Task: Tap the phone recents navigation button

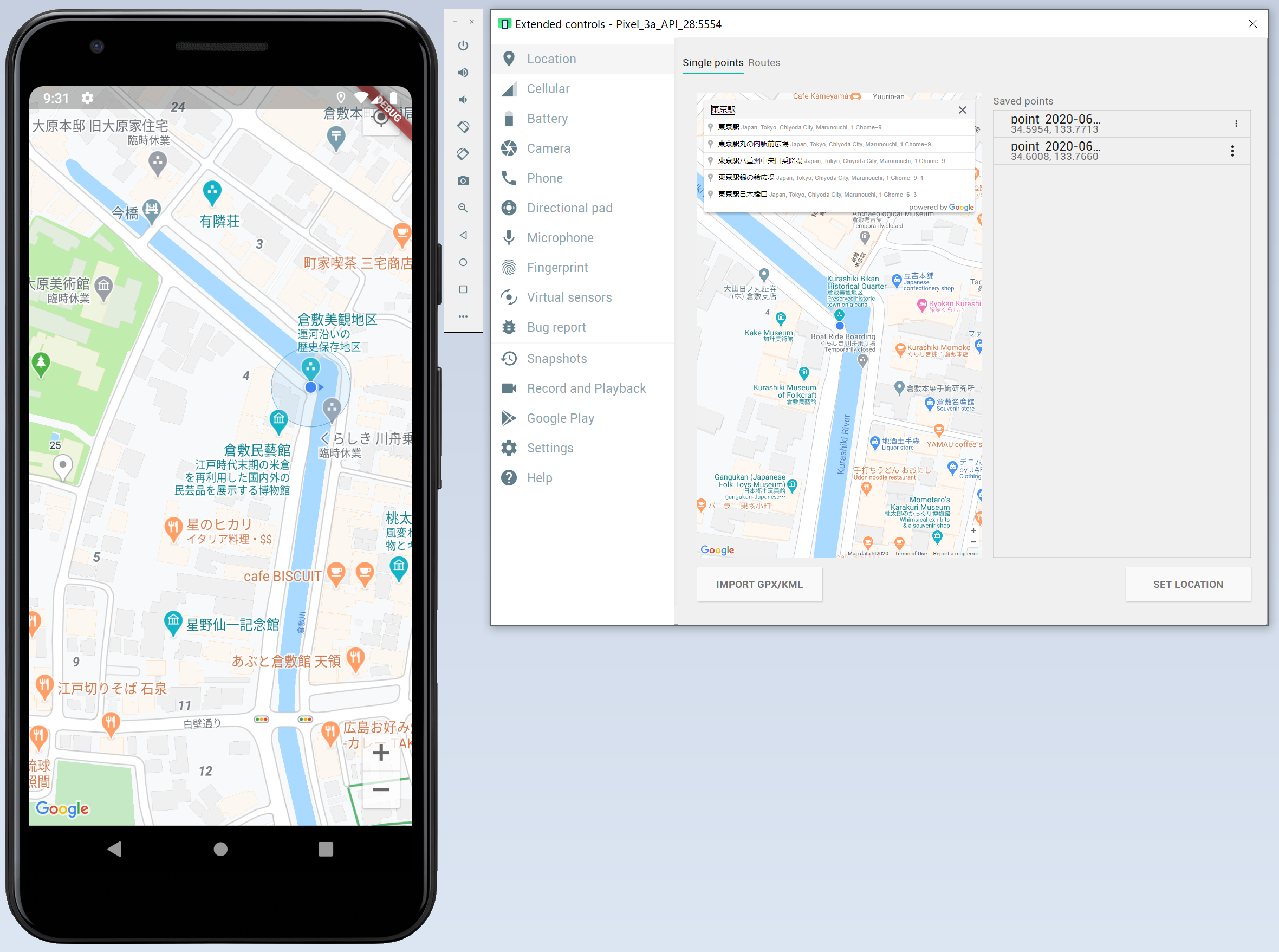Action: pyautogui.click(x=326, y=849)
